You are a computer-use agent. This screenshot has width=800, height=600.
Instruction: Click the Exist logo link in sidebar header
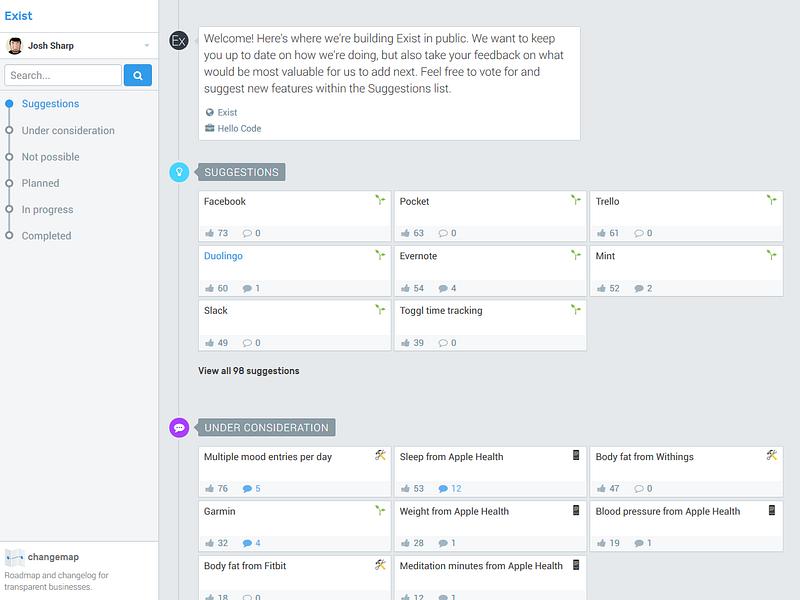[18, 16]
